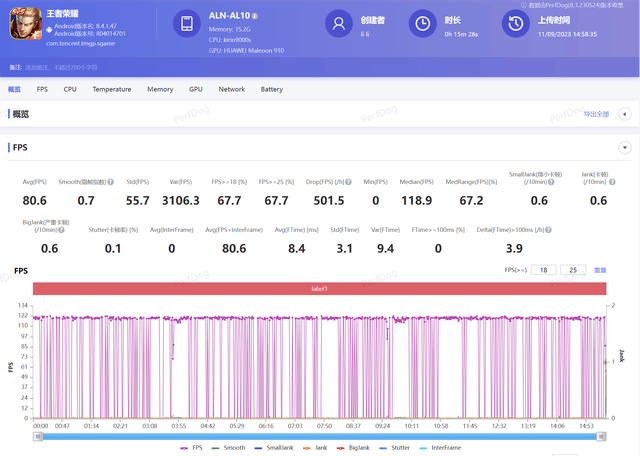The image size is (640, 456).
Task: Toggle the Smooth series in chart legend
Action: click(x=229, y=448)
